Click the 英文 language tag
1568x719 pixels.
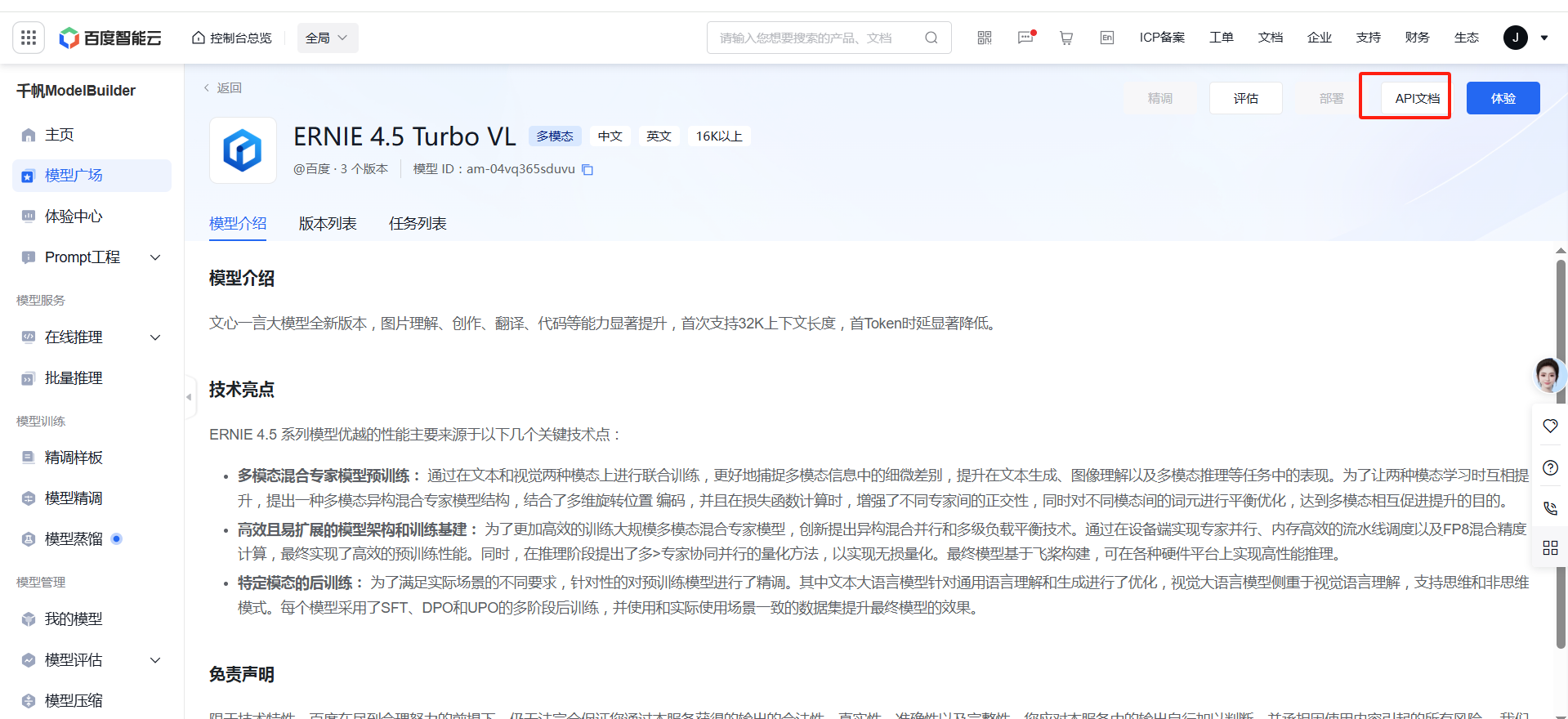click(659, 136)
